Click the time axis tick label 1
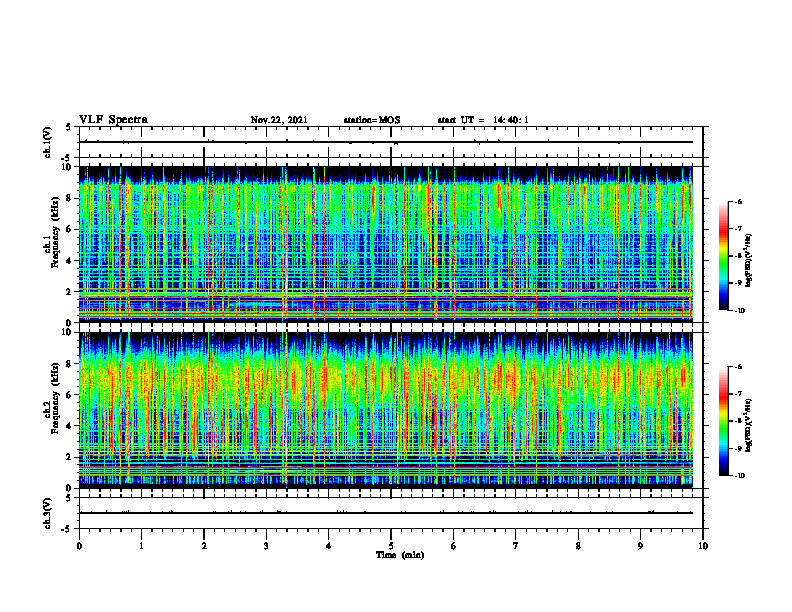Viewport: 792px width, 612px height. (142, 546)
